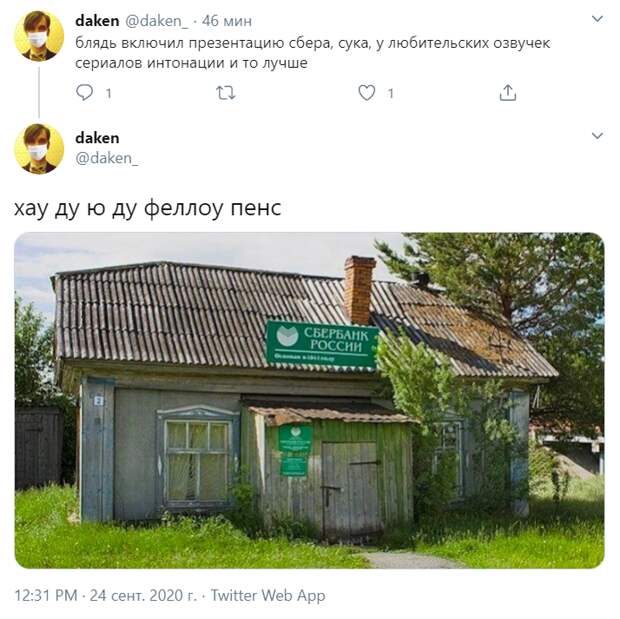Open the 46 мин timestamp link
This screenshot has width=620, height=619.
227,21
